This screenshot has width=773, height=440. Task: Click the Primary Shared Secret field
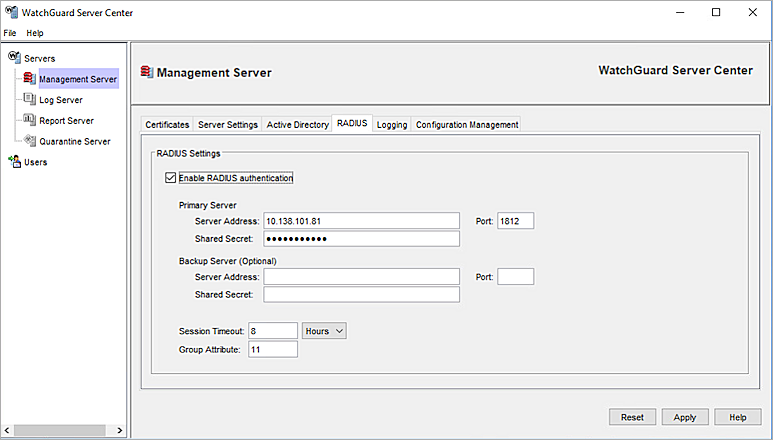(x=361, y=238)
